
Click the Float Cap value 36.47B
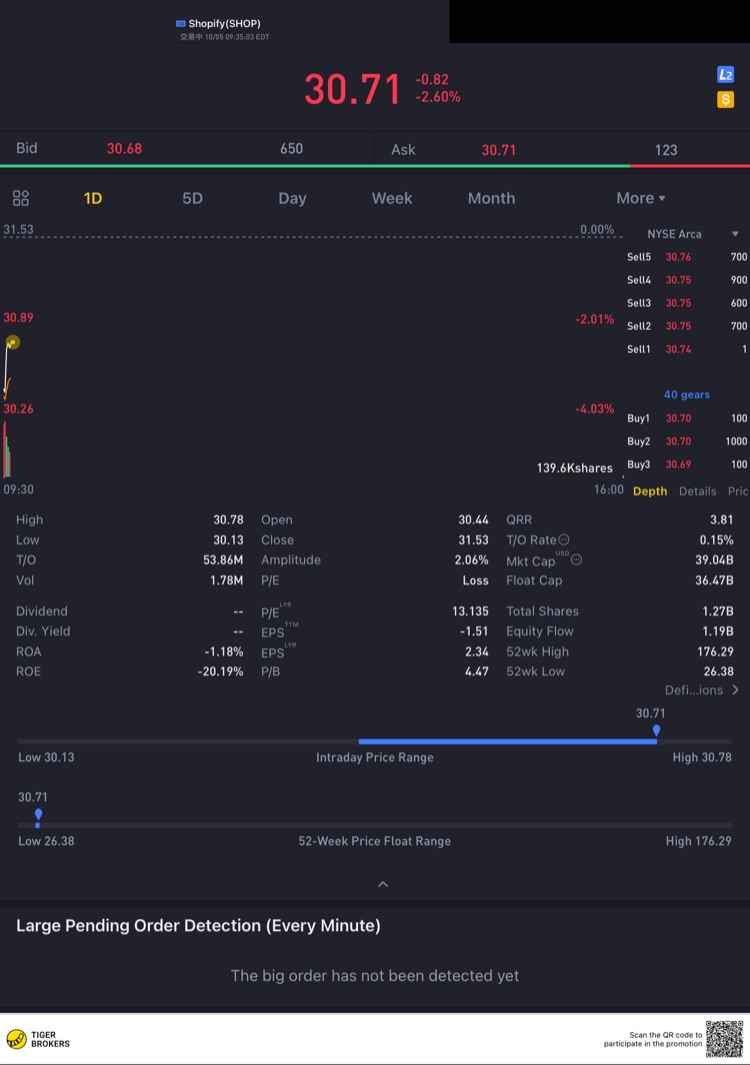714,580
